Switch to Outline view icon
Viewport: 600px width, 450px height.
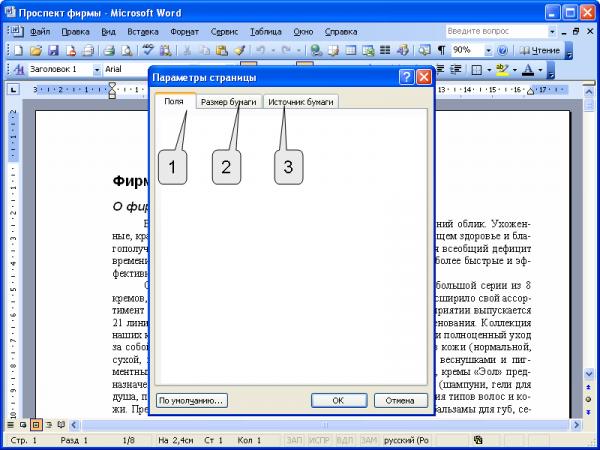(x=49, y=425)
